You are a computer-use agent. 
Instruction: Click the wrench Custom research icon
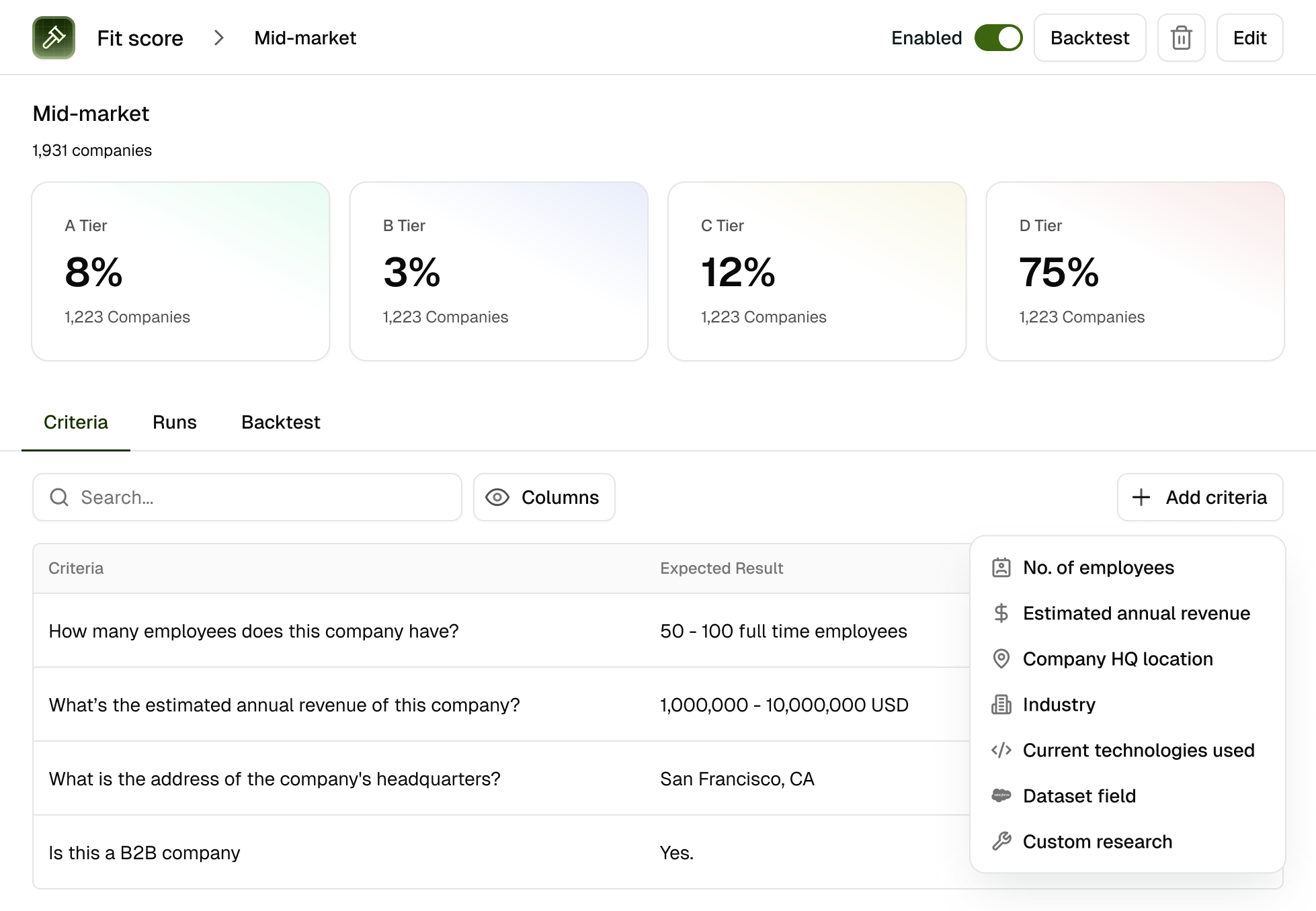[1001, 842]
